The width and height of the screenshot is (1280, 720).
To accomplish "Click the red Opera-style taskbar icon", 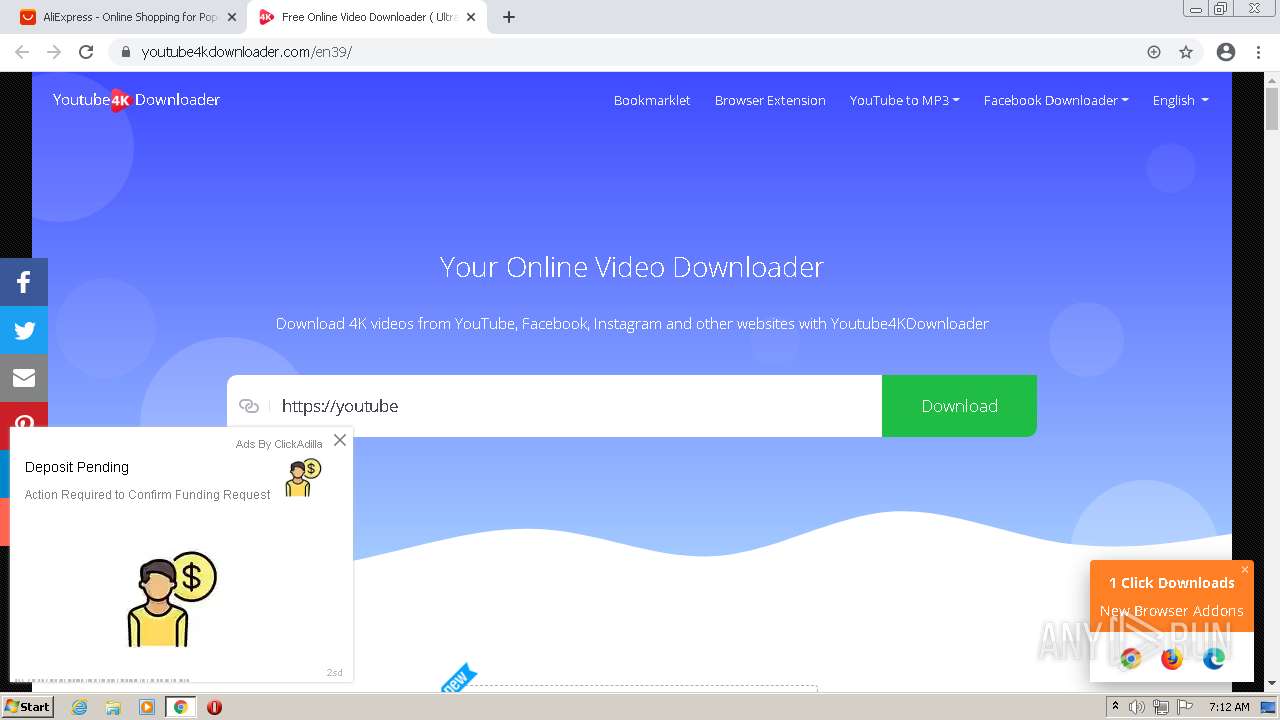I will tap(214, 707).
